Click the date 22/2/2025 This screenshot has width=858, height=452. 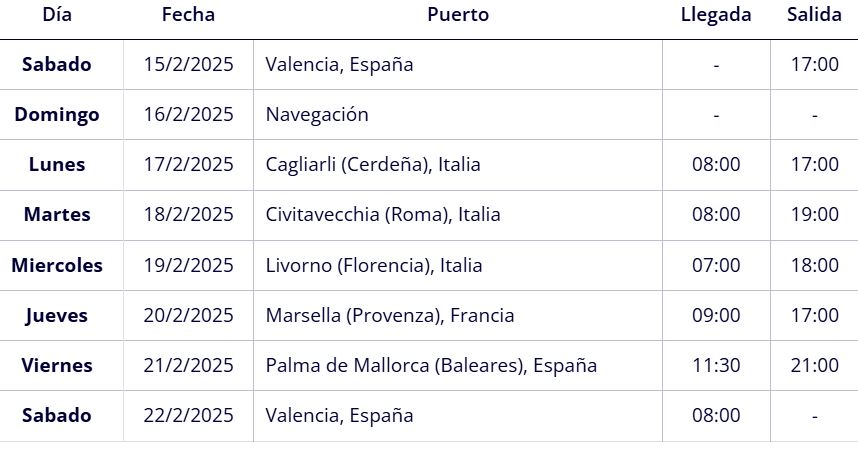coord(188,415)
